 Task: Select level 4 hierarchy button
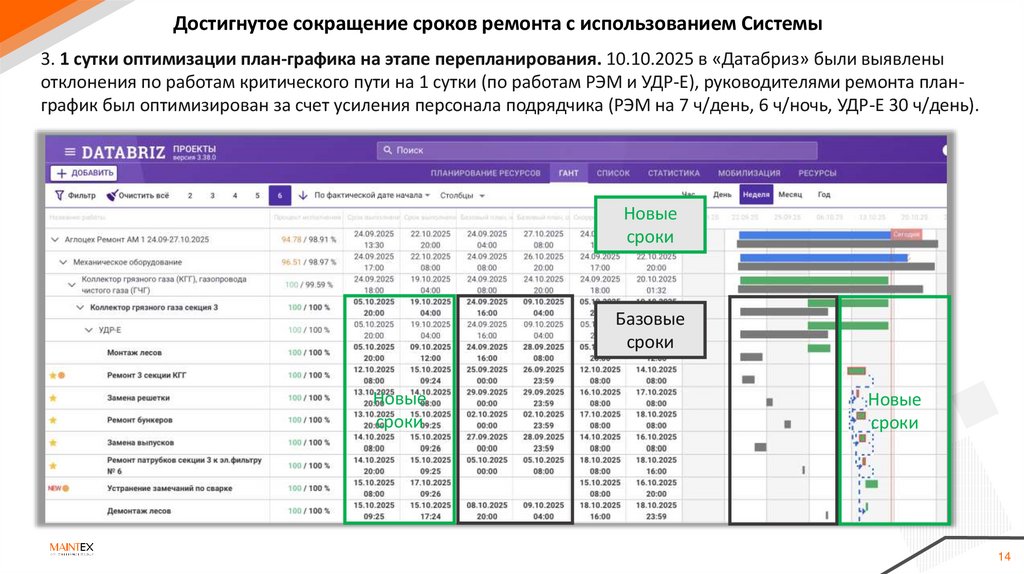tap(235, 195)
